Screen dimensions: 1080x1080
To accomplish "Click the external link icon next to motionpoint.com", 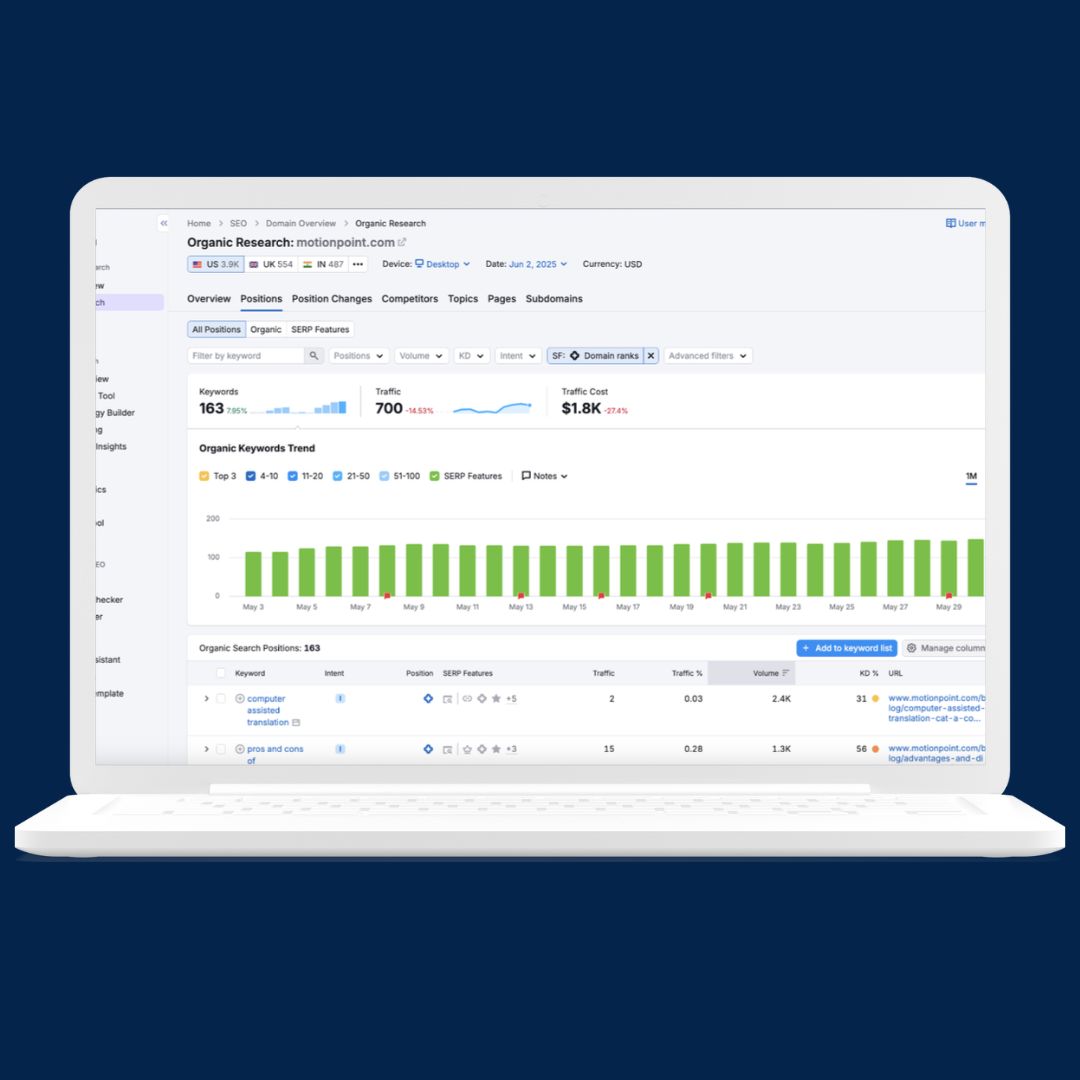I will 403,242.
